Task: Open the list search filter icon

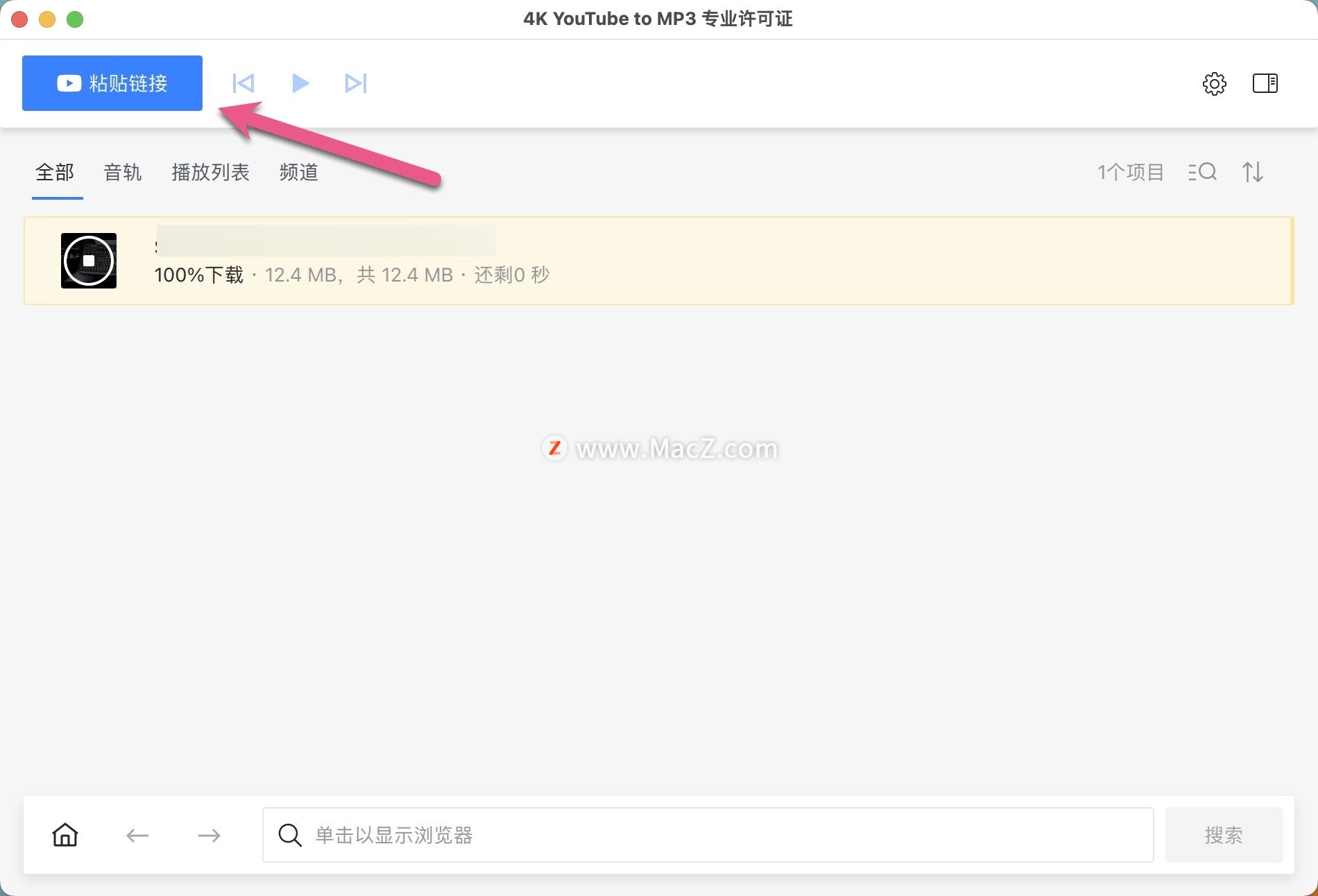Action: 1203,172
